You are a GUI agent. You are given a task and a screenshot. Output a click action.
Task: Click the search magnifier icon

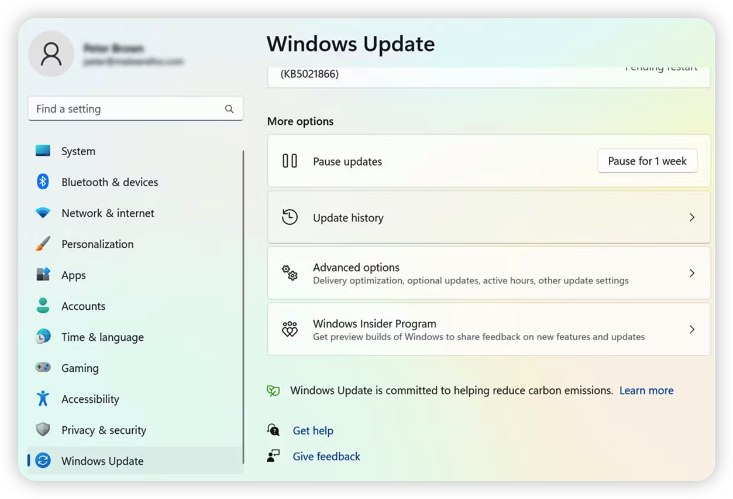coord(229,109)
